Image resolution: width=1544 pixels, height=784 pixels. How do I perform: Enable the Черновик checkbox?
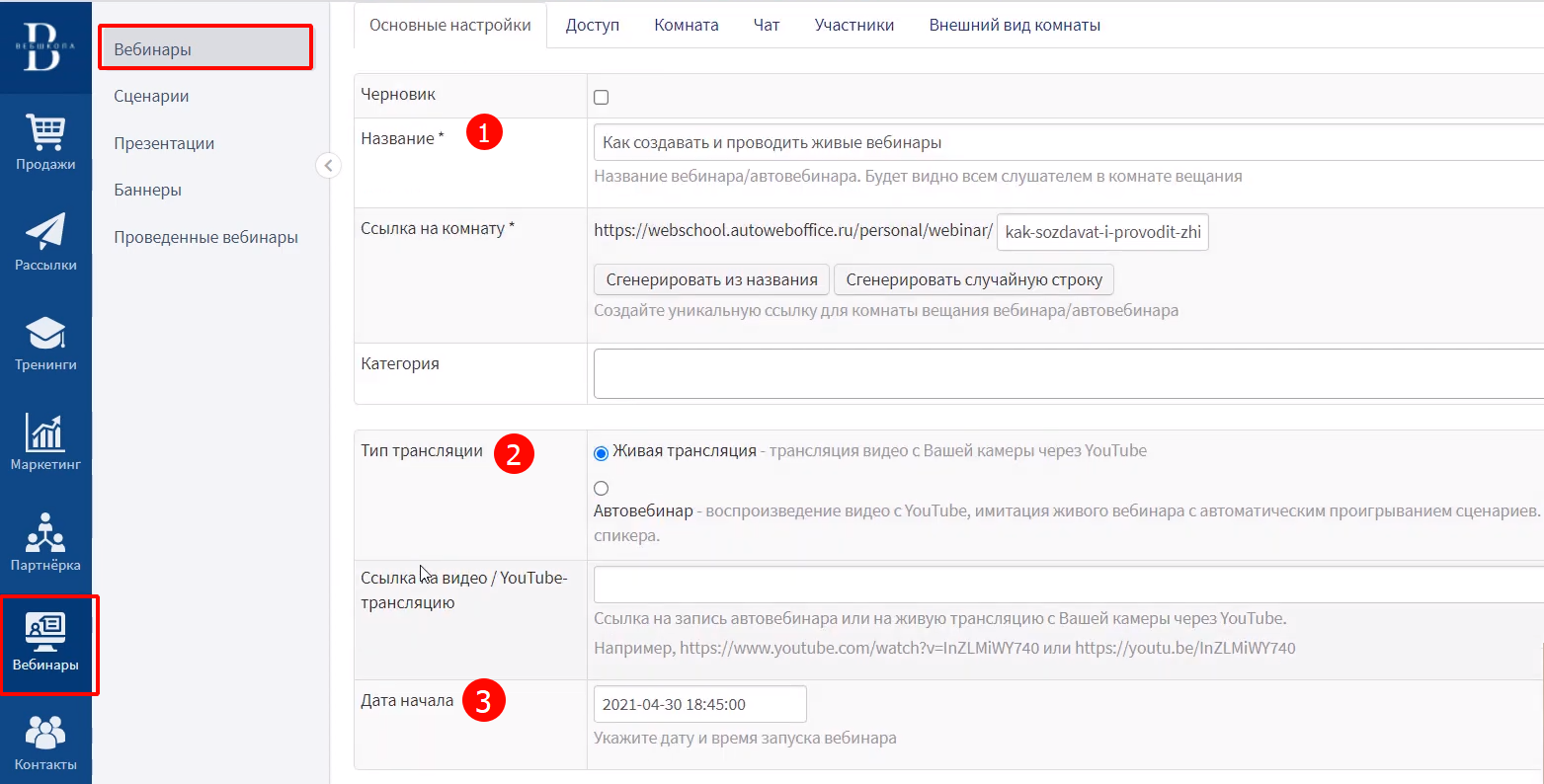[601, 97]
